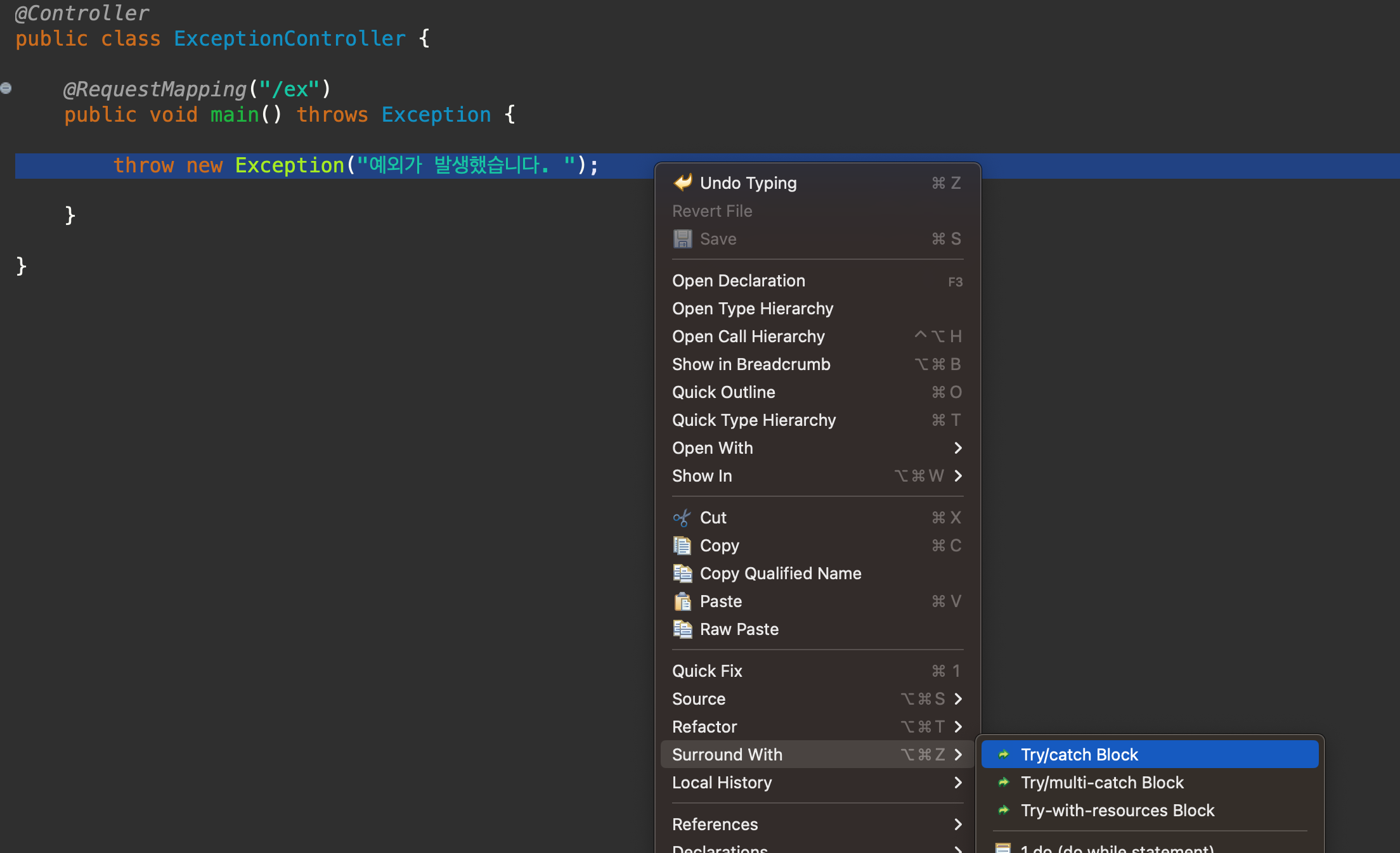Expand the Local History submenu arrow
Viewport: 1400px width, 853px height.
point(958,783)
